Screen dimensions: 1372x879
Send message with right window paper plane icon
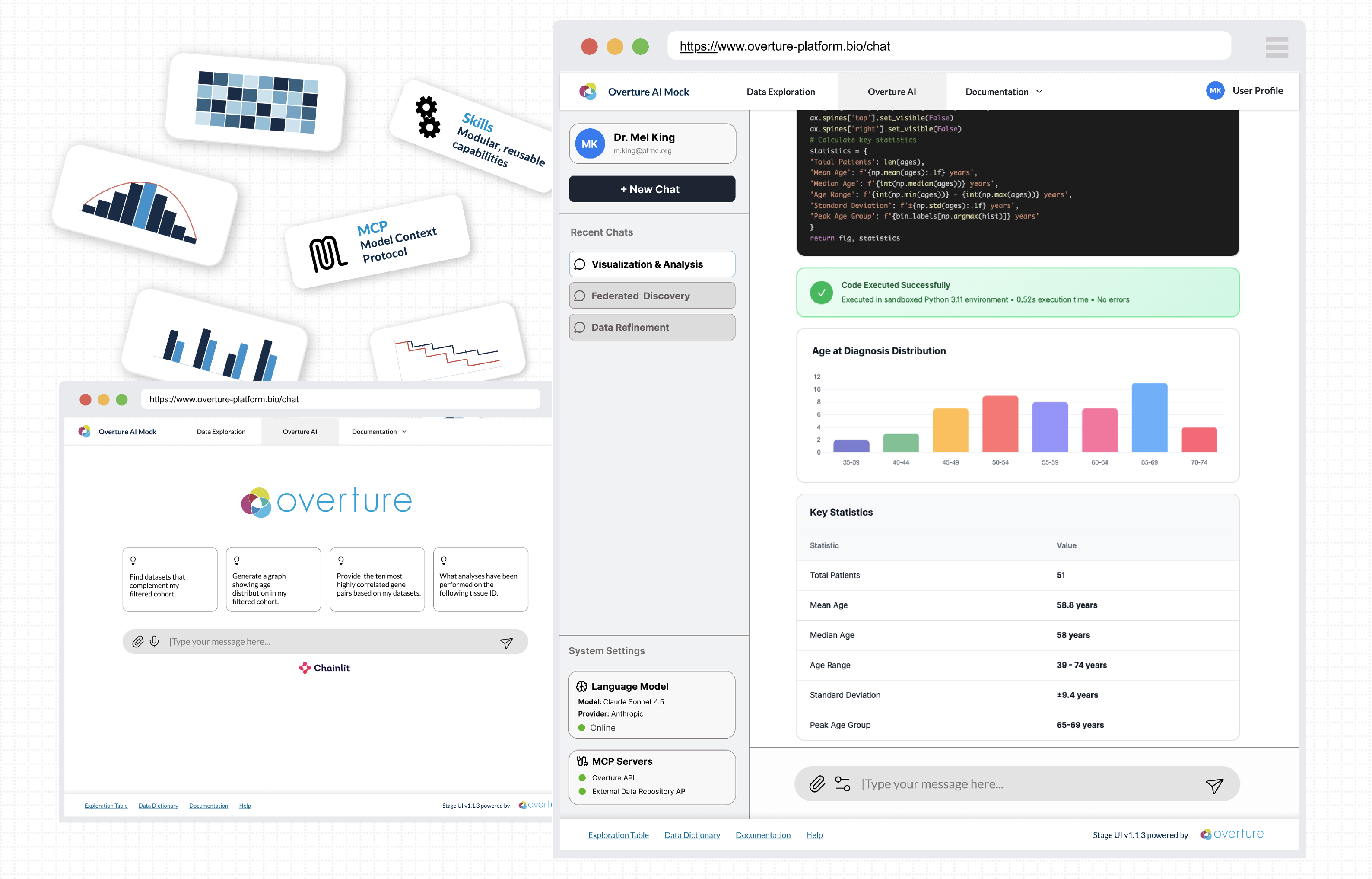(1214, 785)
